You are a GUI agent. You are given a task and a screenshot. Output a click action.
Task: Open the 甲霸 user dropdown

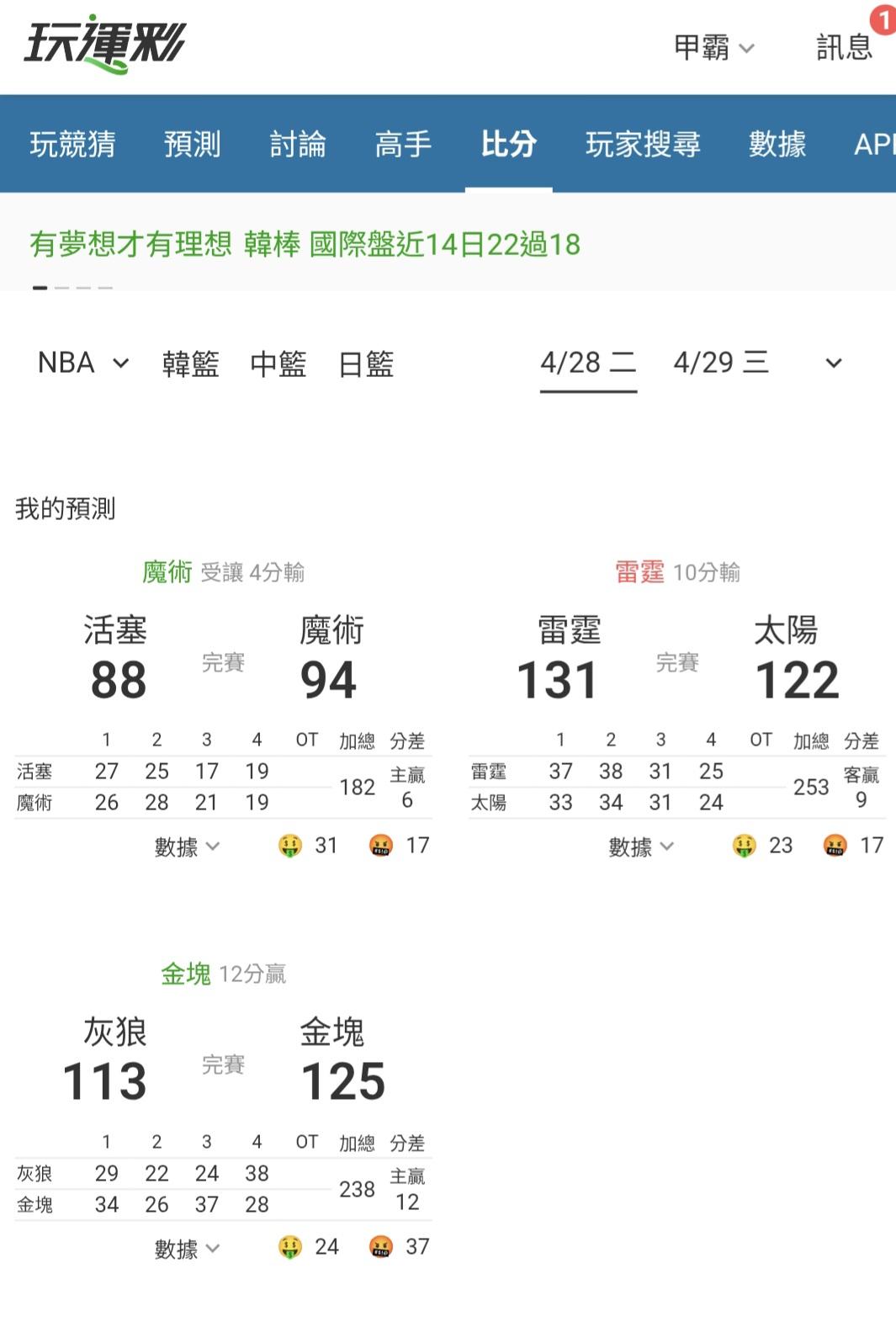(x=714, y=47)
